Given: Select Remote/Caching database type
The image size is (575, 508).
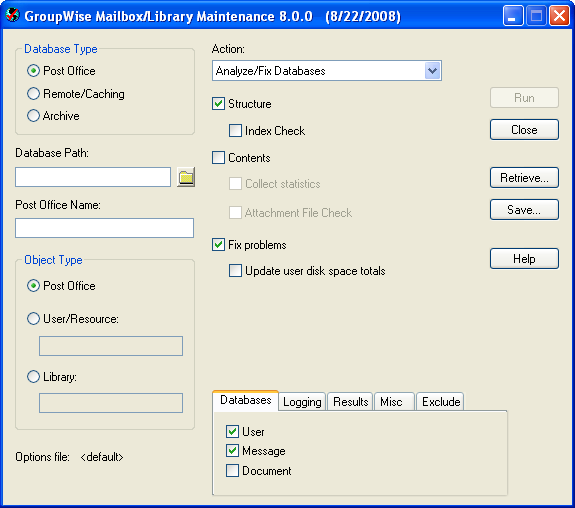Looking at the screenshot, I should (x=33, y=94).
